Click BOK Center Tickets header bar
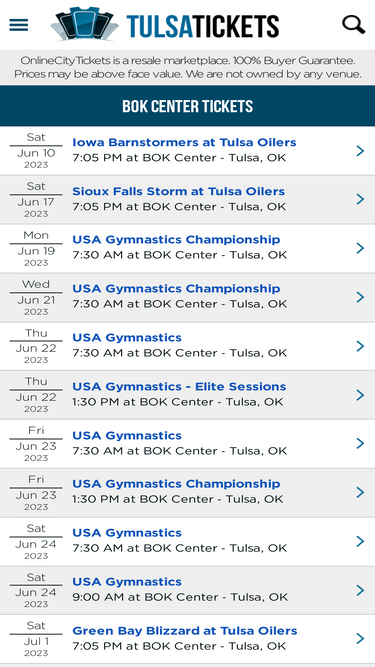Image resolution: width=375 pixels, height=667 pixels. 188,106
